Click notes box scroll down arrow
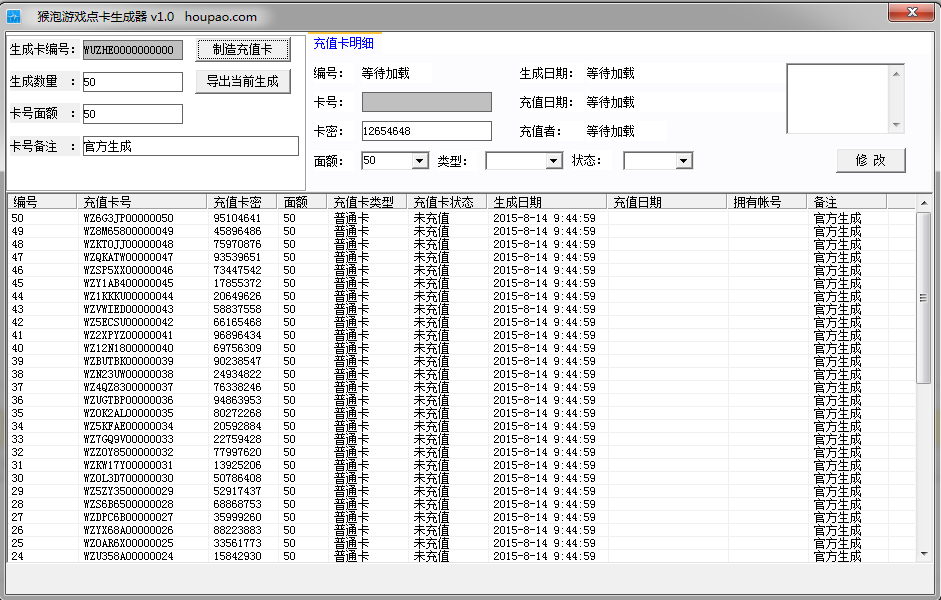 pos(897,124)
